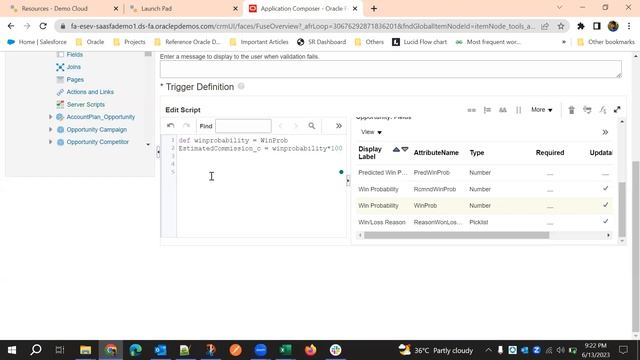Sort Display Label descending
This screenshot has height=360, width=640.
click(x=404, y=149)
